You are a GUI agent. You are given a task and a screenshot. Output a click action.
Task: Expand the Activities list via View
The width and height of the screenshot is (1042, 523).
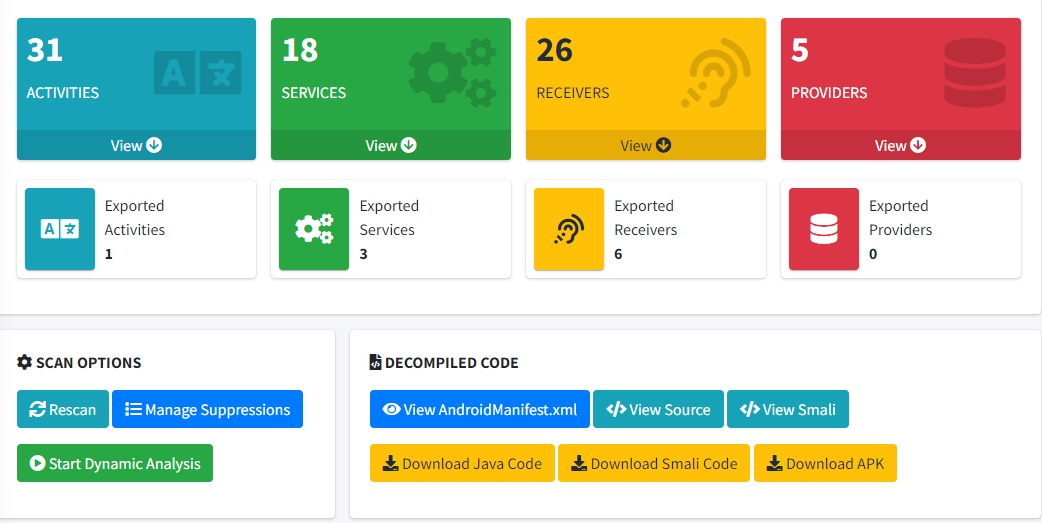(136, 145)
